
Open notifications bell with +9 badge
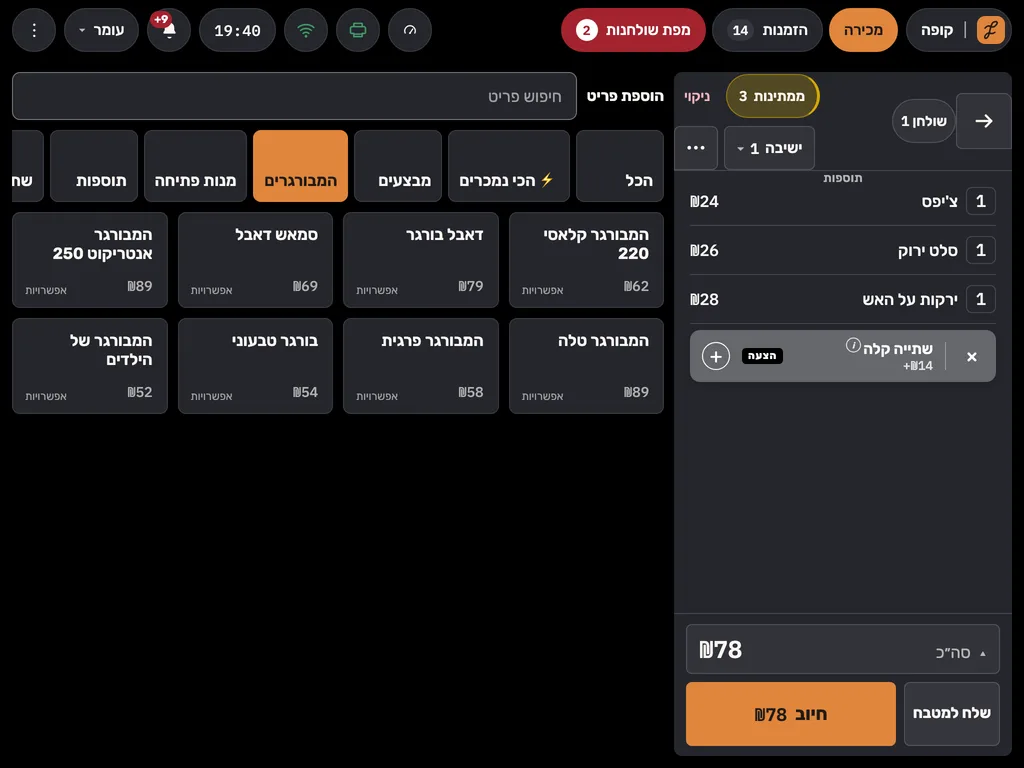click(168, 30)
